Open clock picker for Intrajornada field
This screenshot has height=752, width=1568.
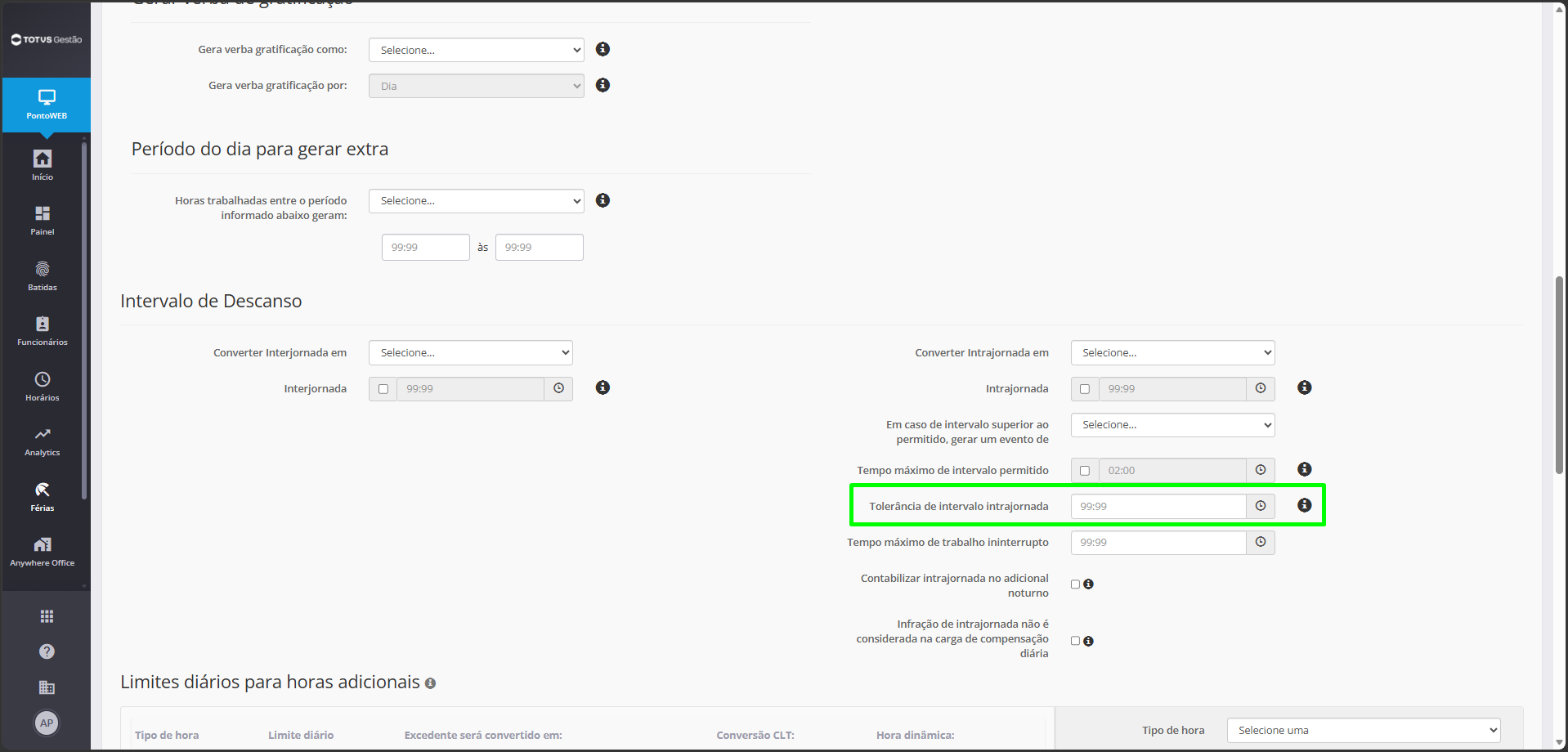tap(1261, 389)
